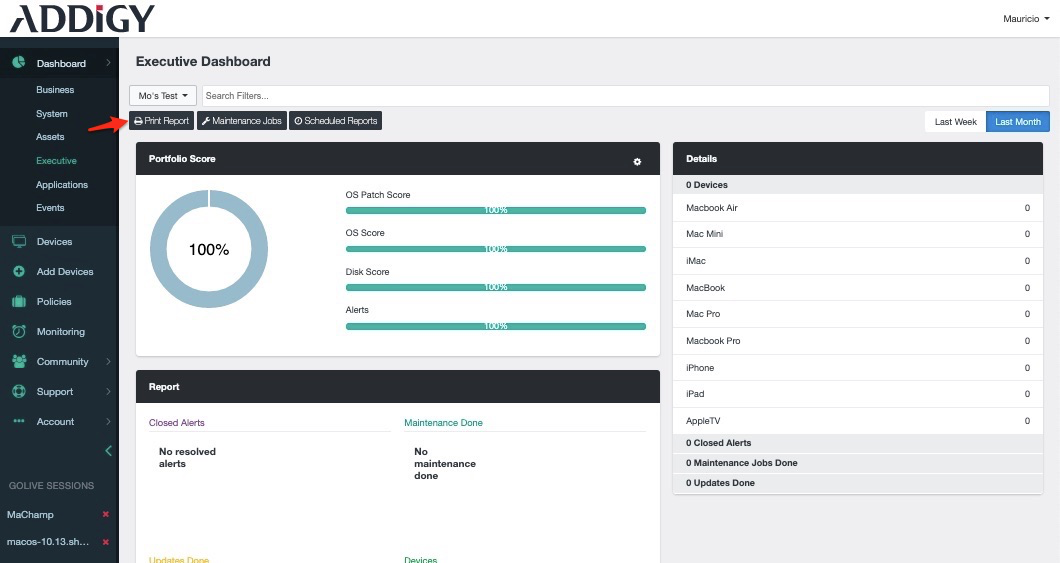Click the Alerts progress bar

(x=496, y=326)
